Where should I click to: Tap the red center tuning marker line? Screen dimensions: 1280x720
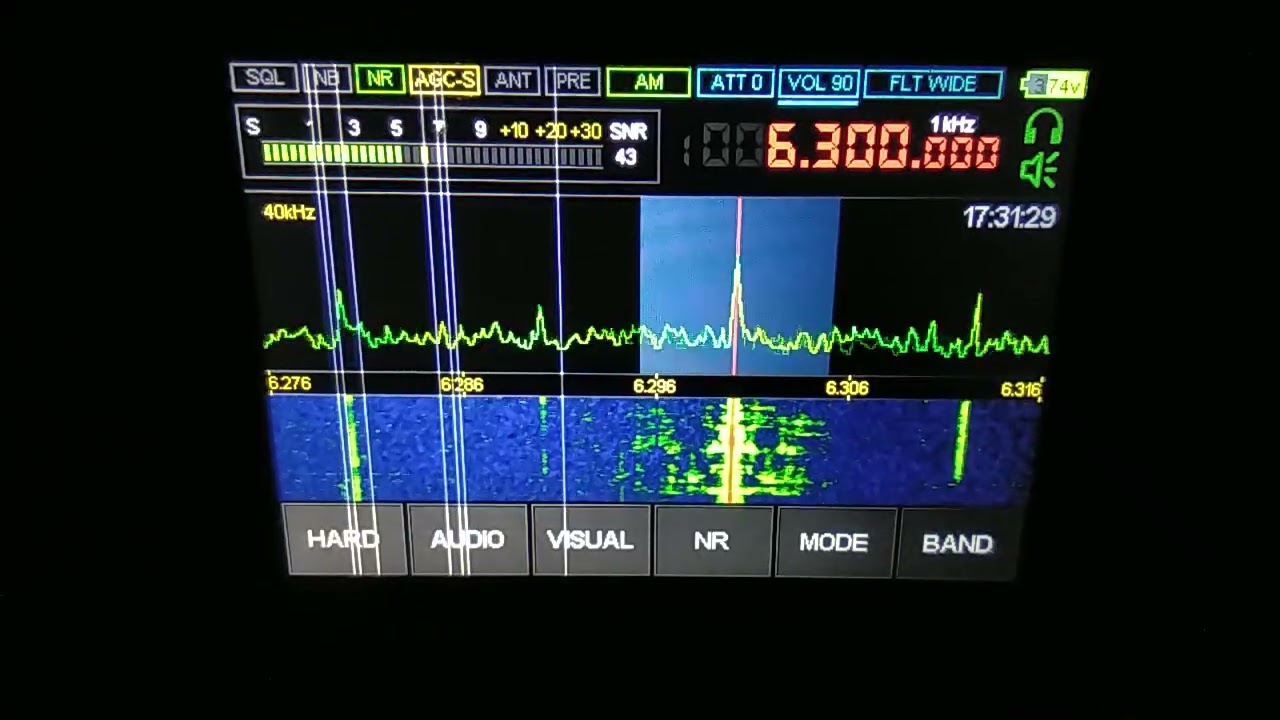[x=739, y=286]
